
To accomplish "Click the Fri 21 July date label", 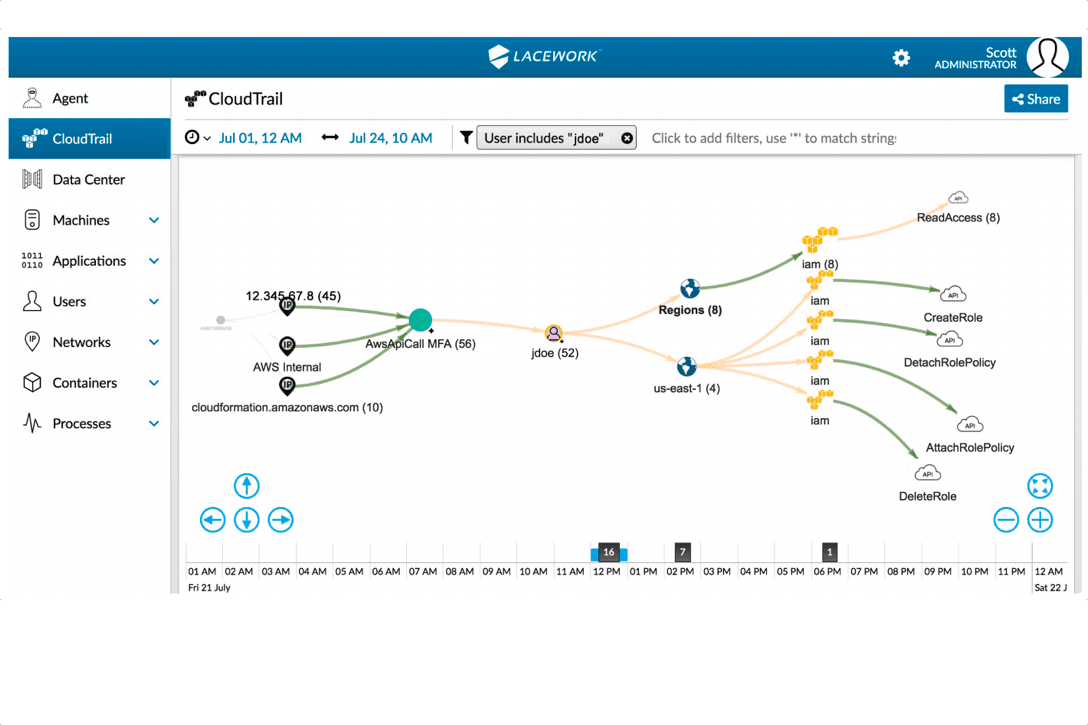I will [210, 588].
